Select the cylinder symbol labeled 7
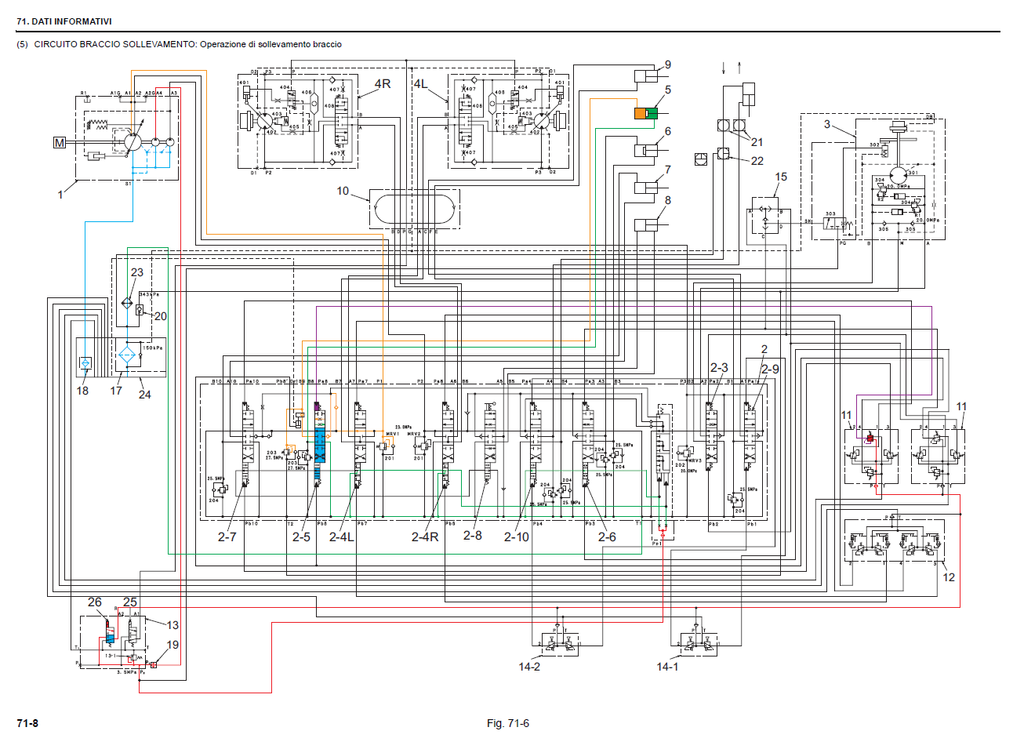Viewport: 1024px width, 750px height. pos(645,188)
